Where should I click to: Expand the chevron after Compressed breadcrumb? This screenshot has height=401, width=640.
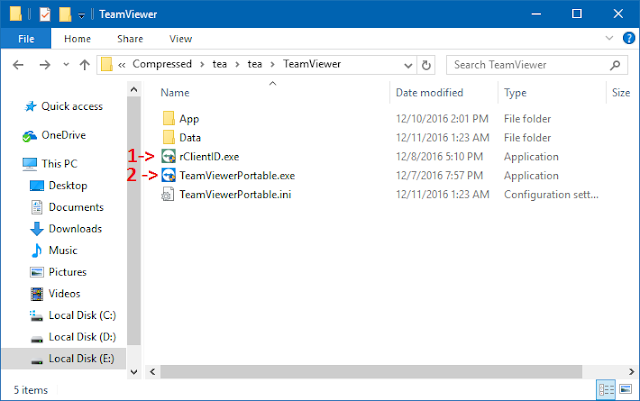click(202, 65)
